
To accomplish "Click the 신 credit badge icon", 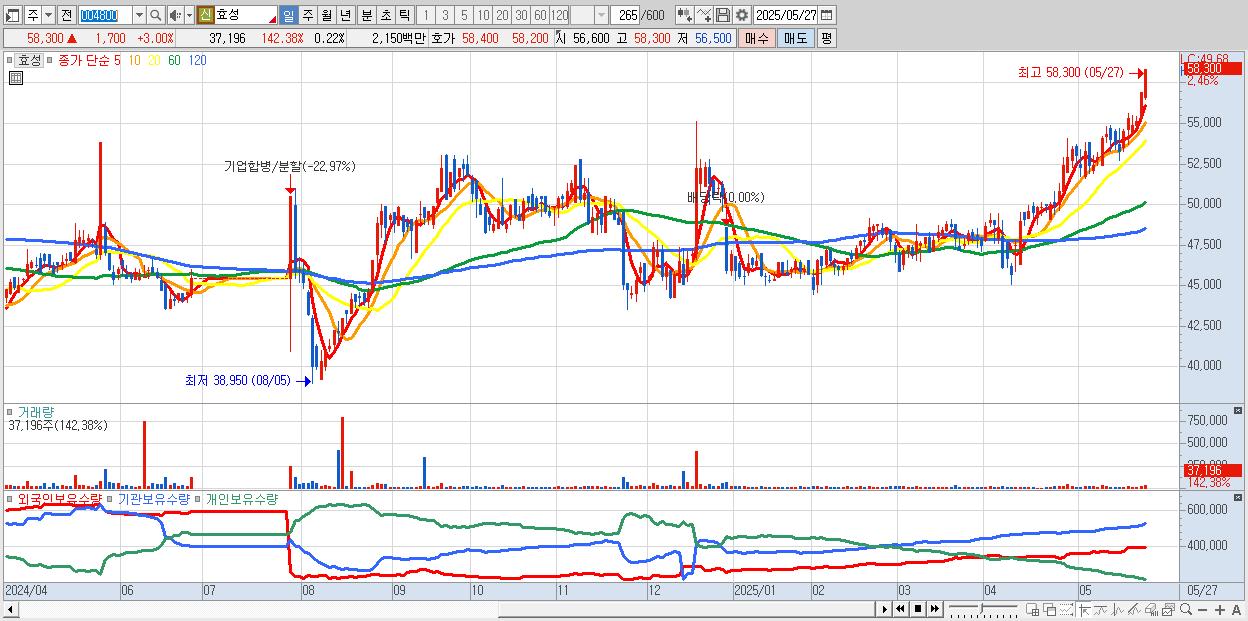I will pyautogui.click(x=205, y=15).
